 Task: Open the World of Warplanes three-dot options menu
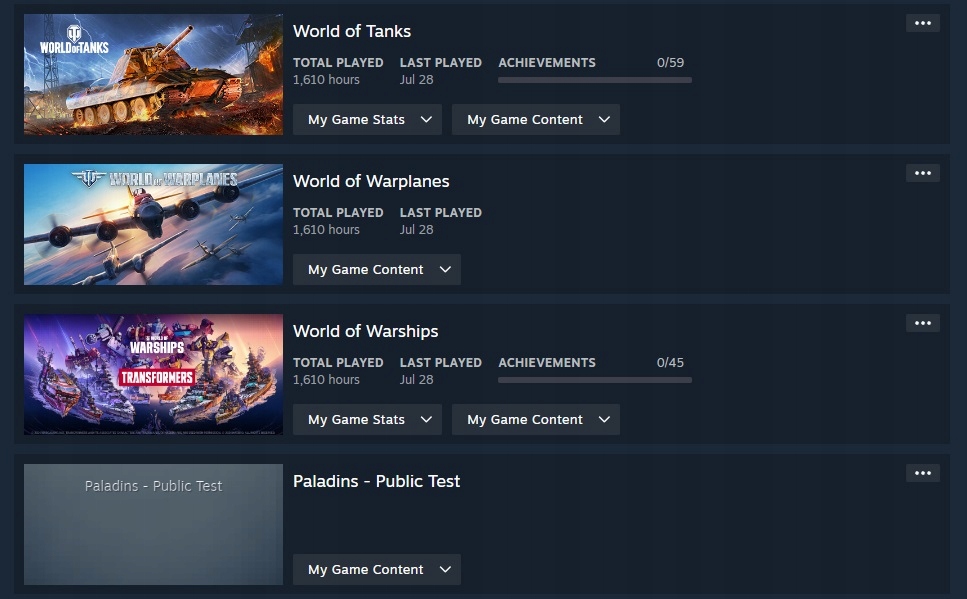(x=923, y=173)
